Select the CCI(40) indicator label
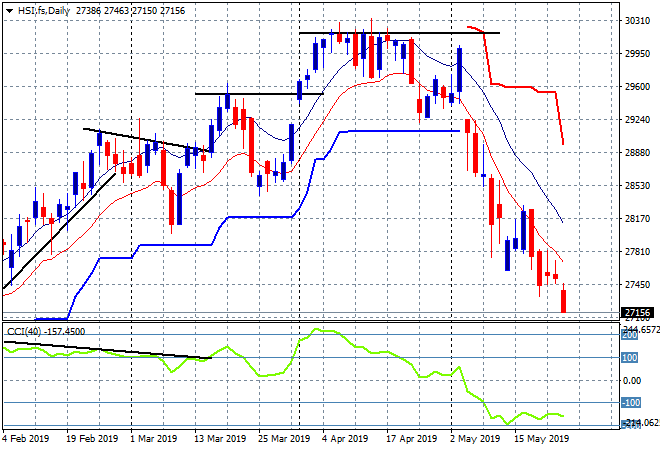This screenshot has height=450, width=660. 24,332
